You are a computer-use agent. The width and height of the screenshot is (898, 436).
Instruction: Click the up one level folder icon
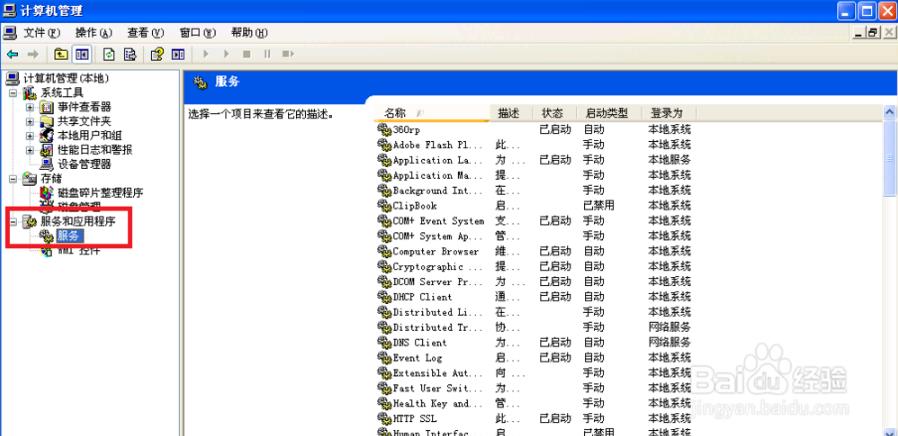coord(61,54)
